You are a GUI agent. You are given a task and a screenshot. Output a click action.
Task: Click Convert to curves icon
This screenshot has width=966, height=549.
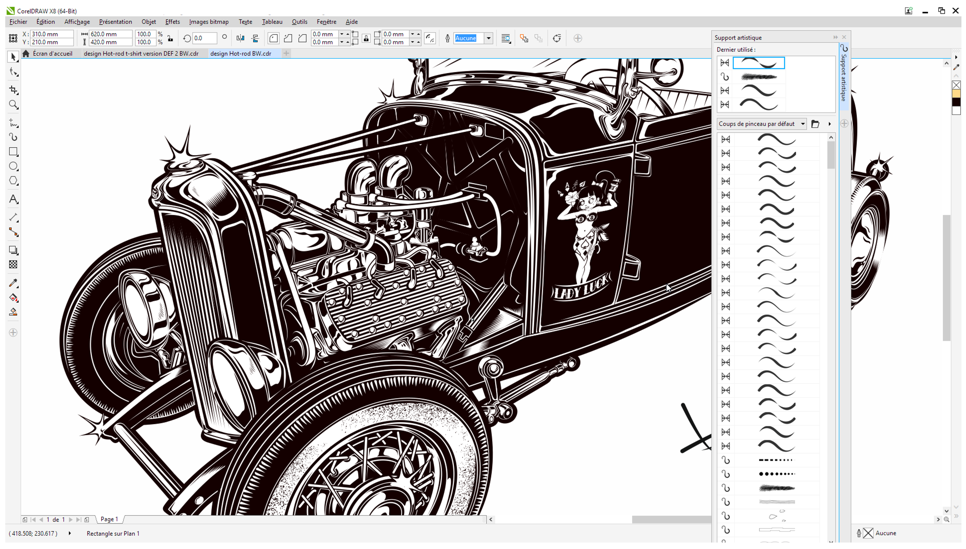[x=556, y=38]
